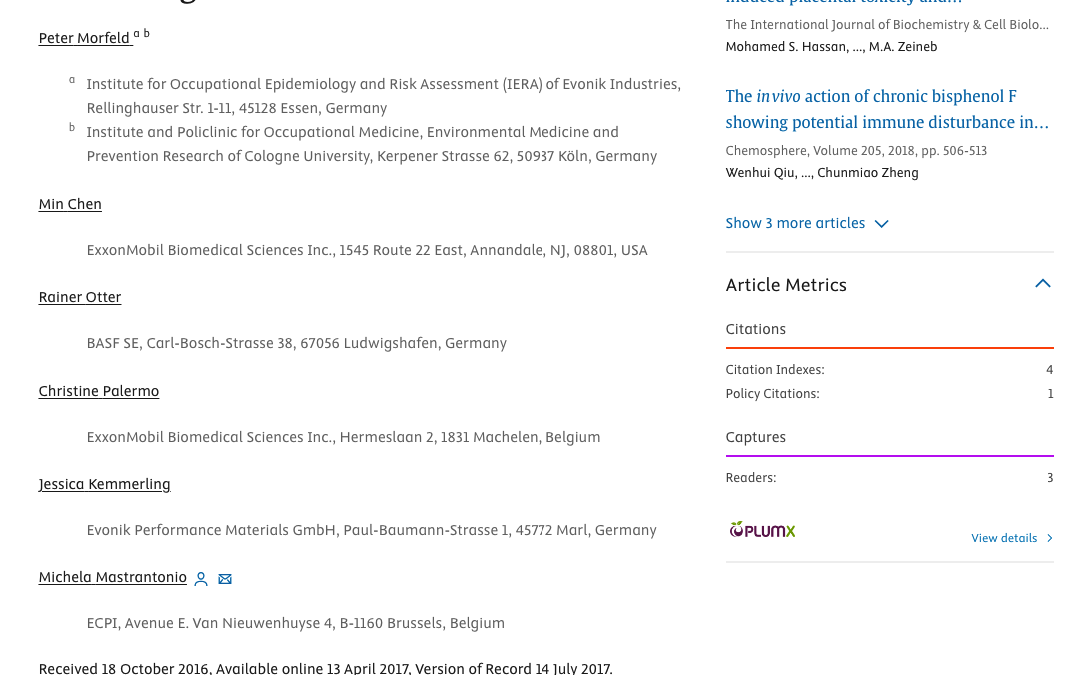Open View details for PlumX metrics
Screen dimensions: 1078x675
1004,538
